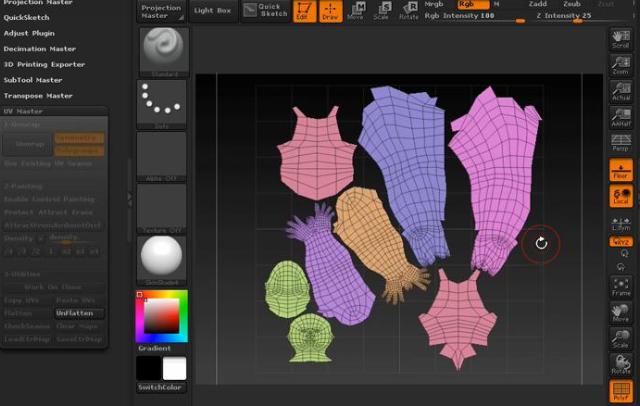
Task: Toggle PolyF polyframe display
Action: [621, 391]
